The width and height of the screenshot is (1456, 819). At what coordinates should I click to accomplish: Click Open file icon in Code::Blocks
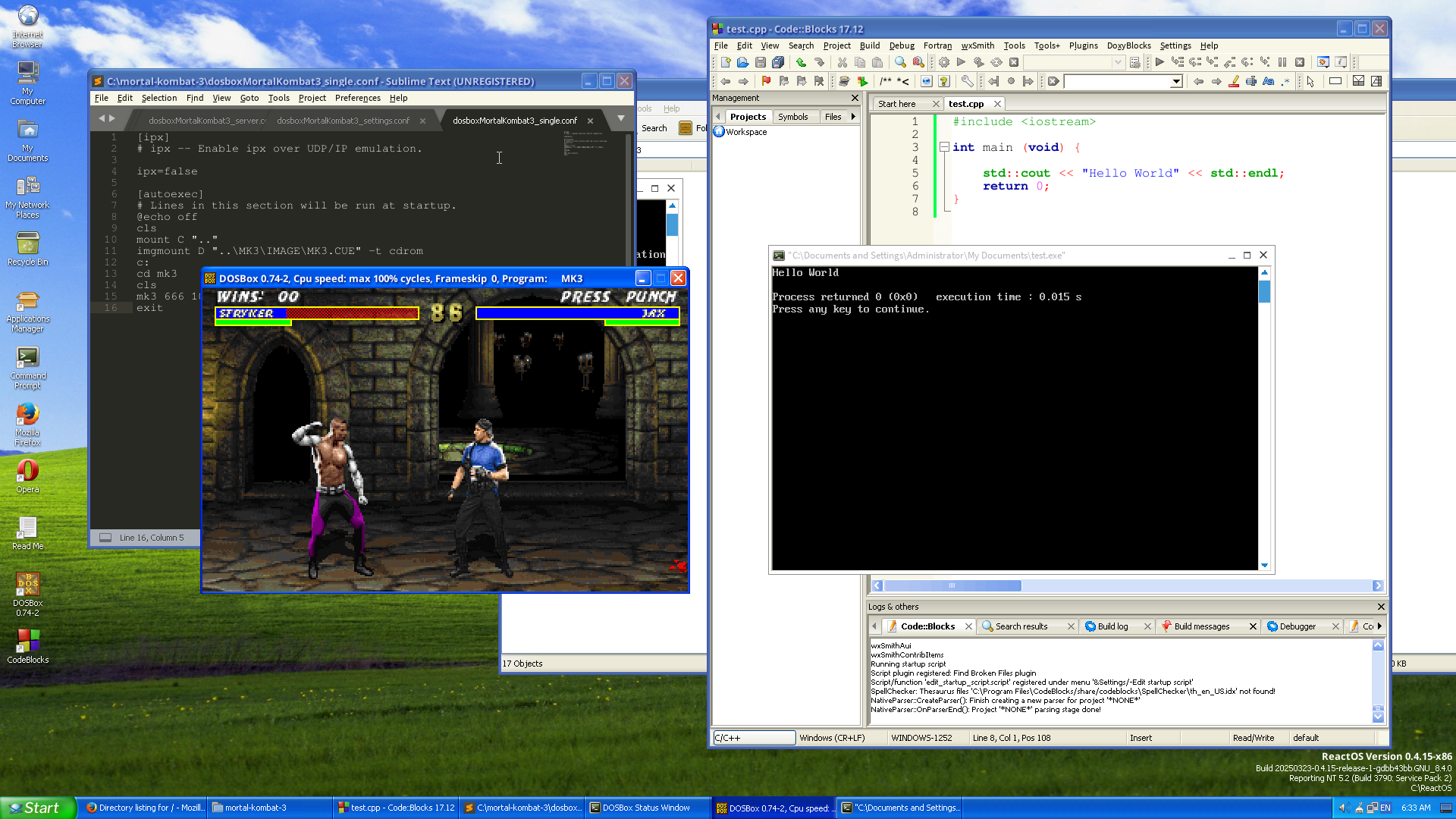[743, 63]
